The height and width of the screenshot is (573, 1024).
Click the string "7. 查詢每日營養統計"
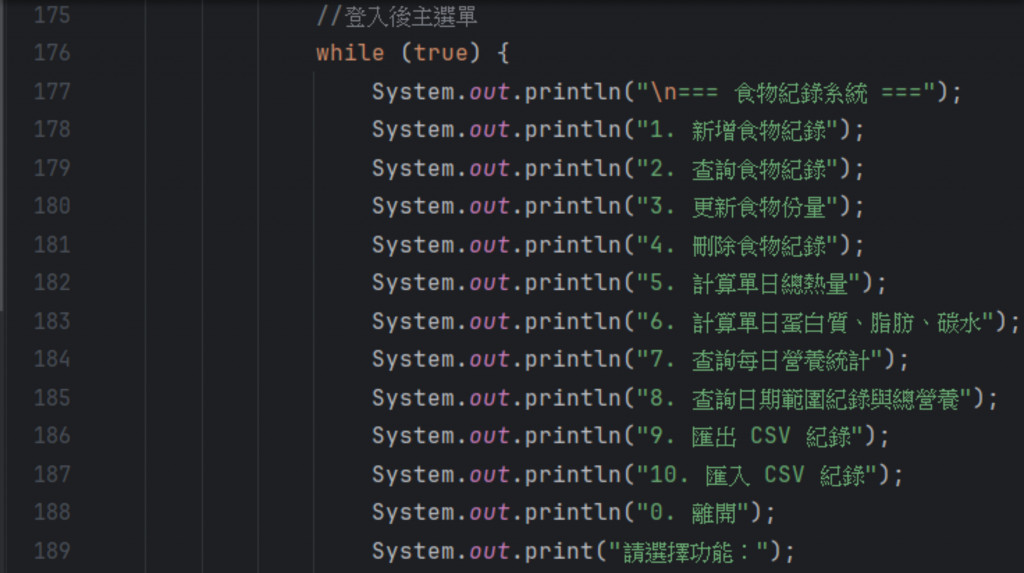pyautogui.click(x=760, y=360)
